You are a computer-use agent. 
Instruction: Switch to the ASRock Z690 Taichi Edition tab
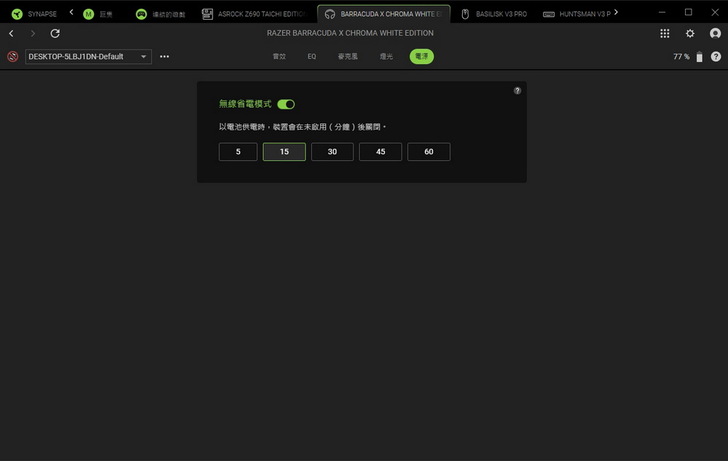pyautogui.click(x=255, y=14)
